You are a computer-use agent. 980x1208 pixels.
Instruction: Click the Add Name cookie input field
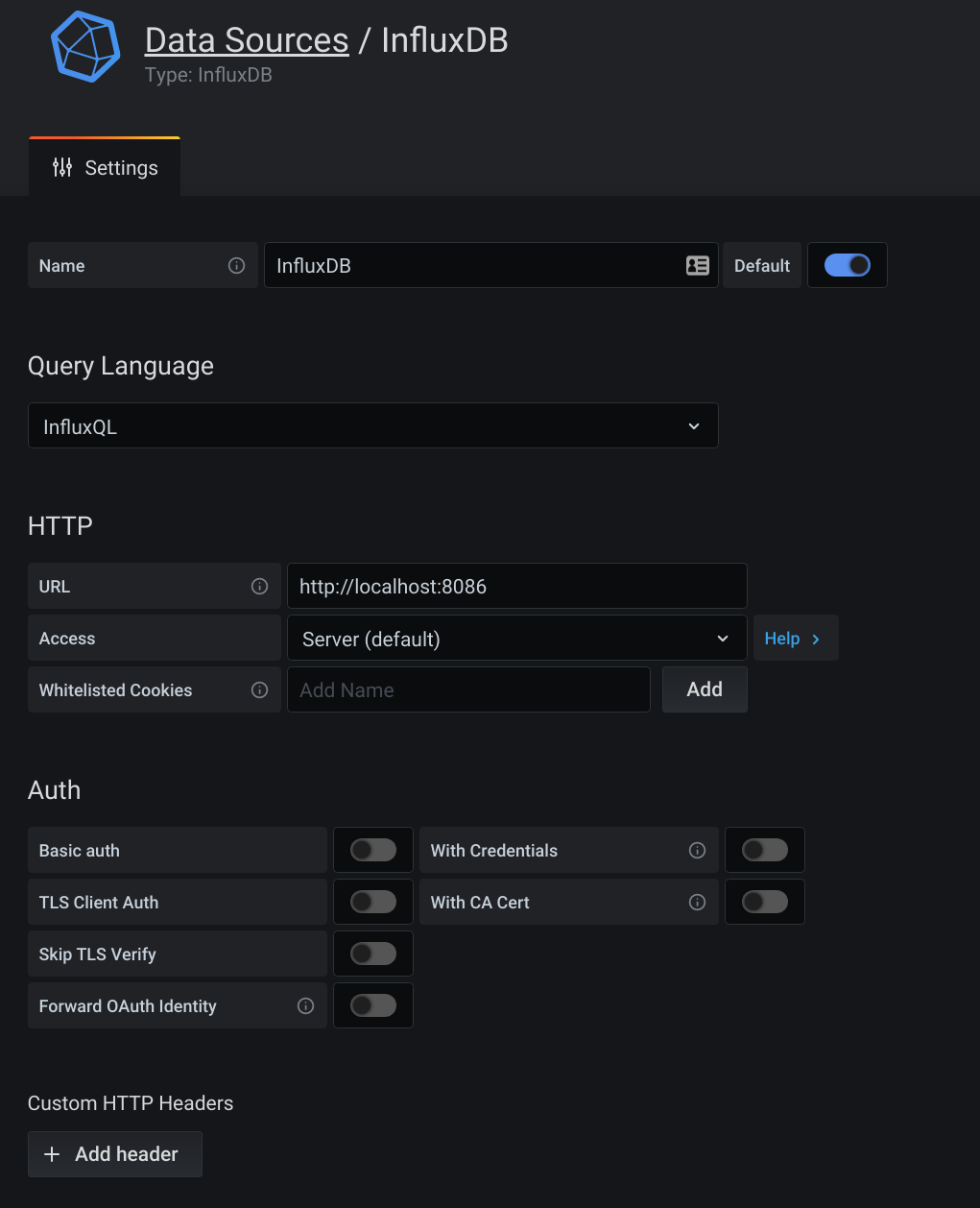pos(468,689)
